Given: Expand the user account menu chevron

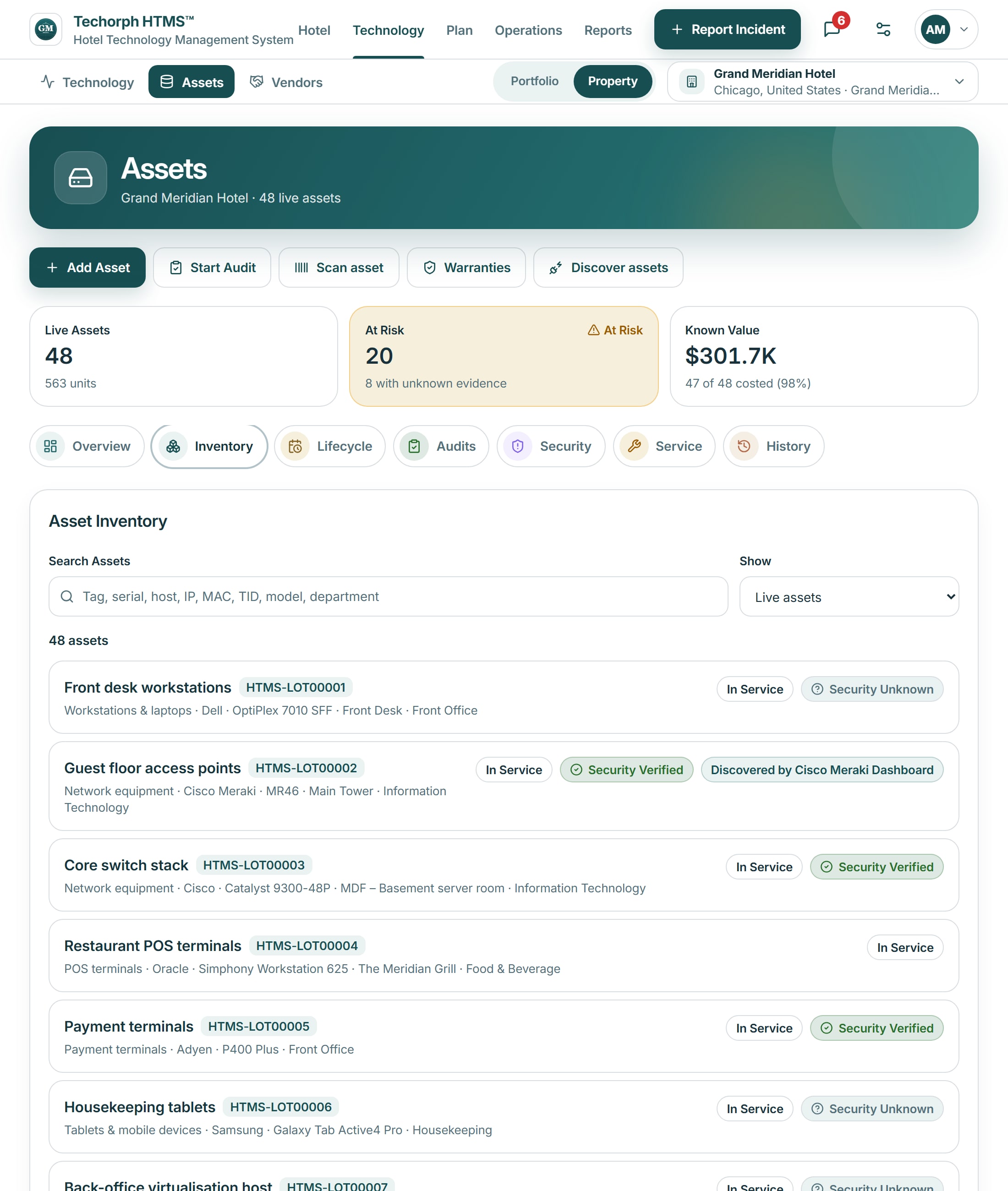Looking at the screenshot, I should pyautogui.click(x=964, y=29).
